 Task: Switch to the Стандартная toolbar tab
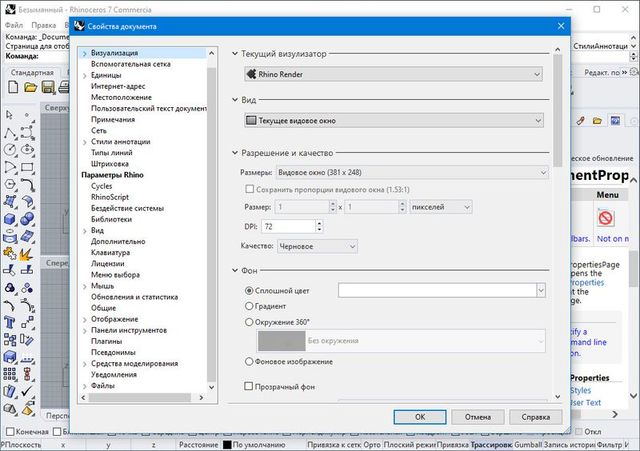coord(32,73)
